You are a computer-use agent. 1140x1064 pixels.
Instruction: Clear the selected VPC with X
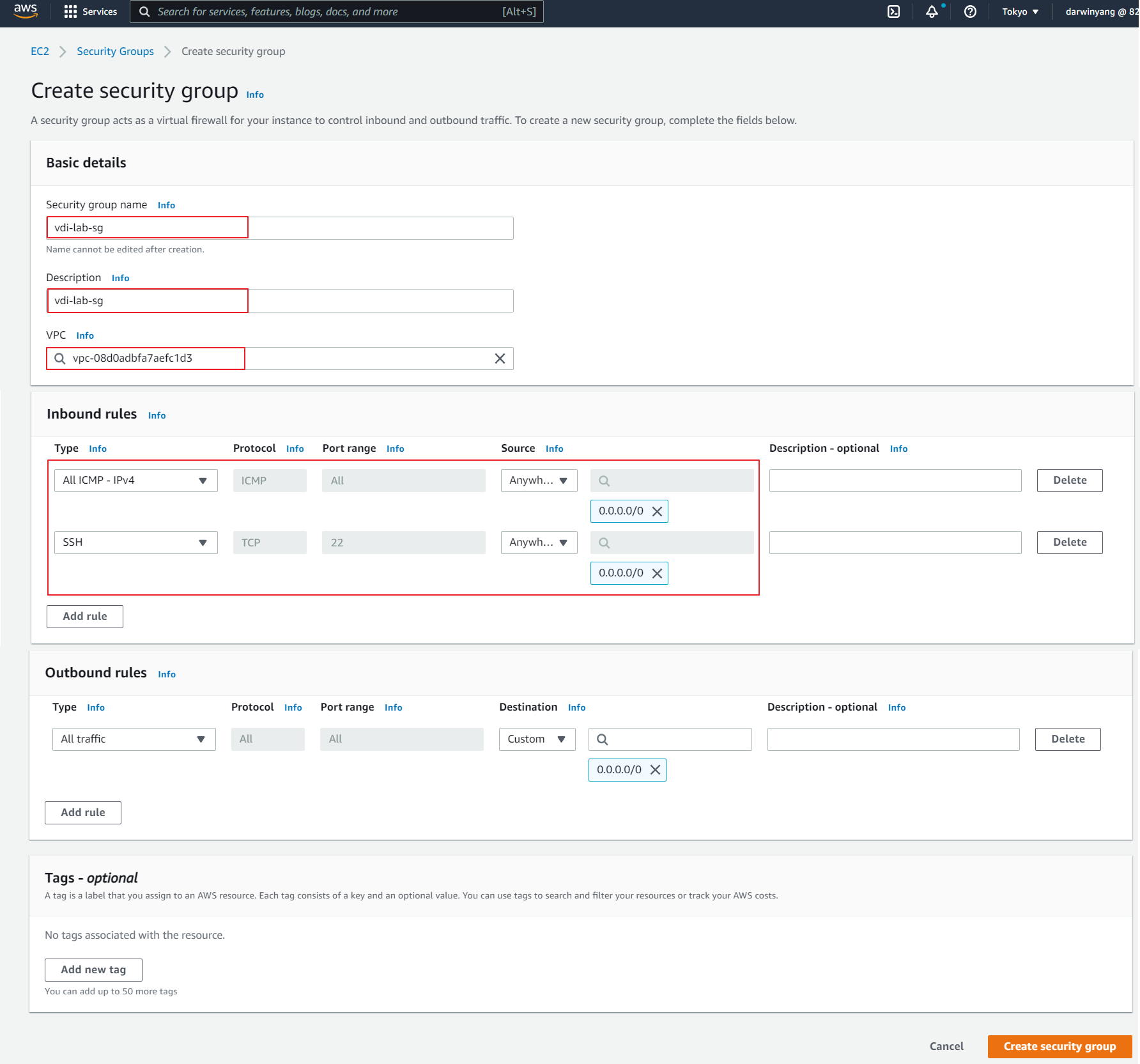point(500,359)
